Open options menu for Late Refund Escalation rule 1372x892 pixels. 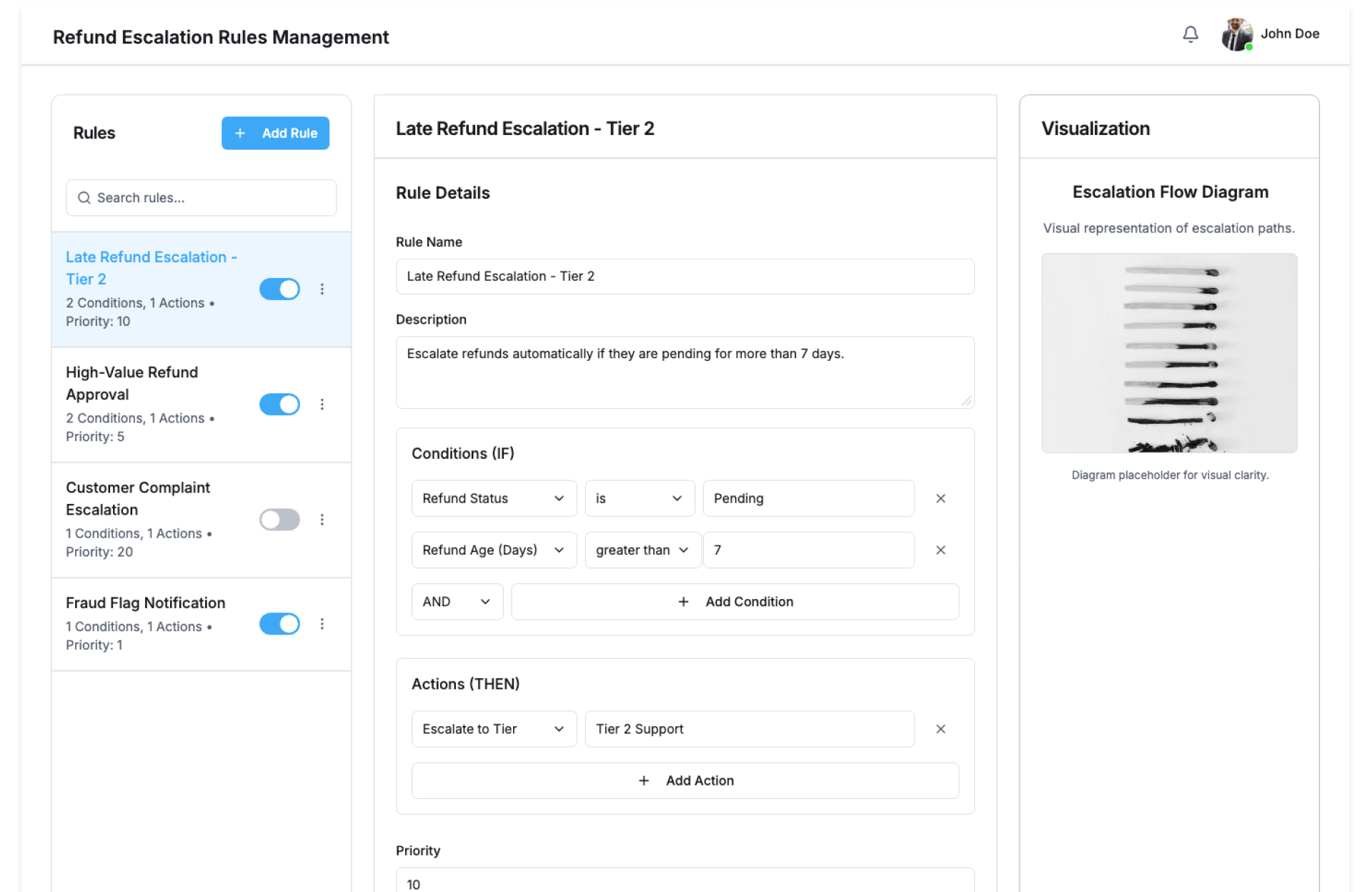[x=322, y=289]
